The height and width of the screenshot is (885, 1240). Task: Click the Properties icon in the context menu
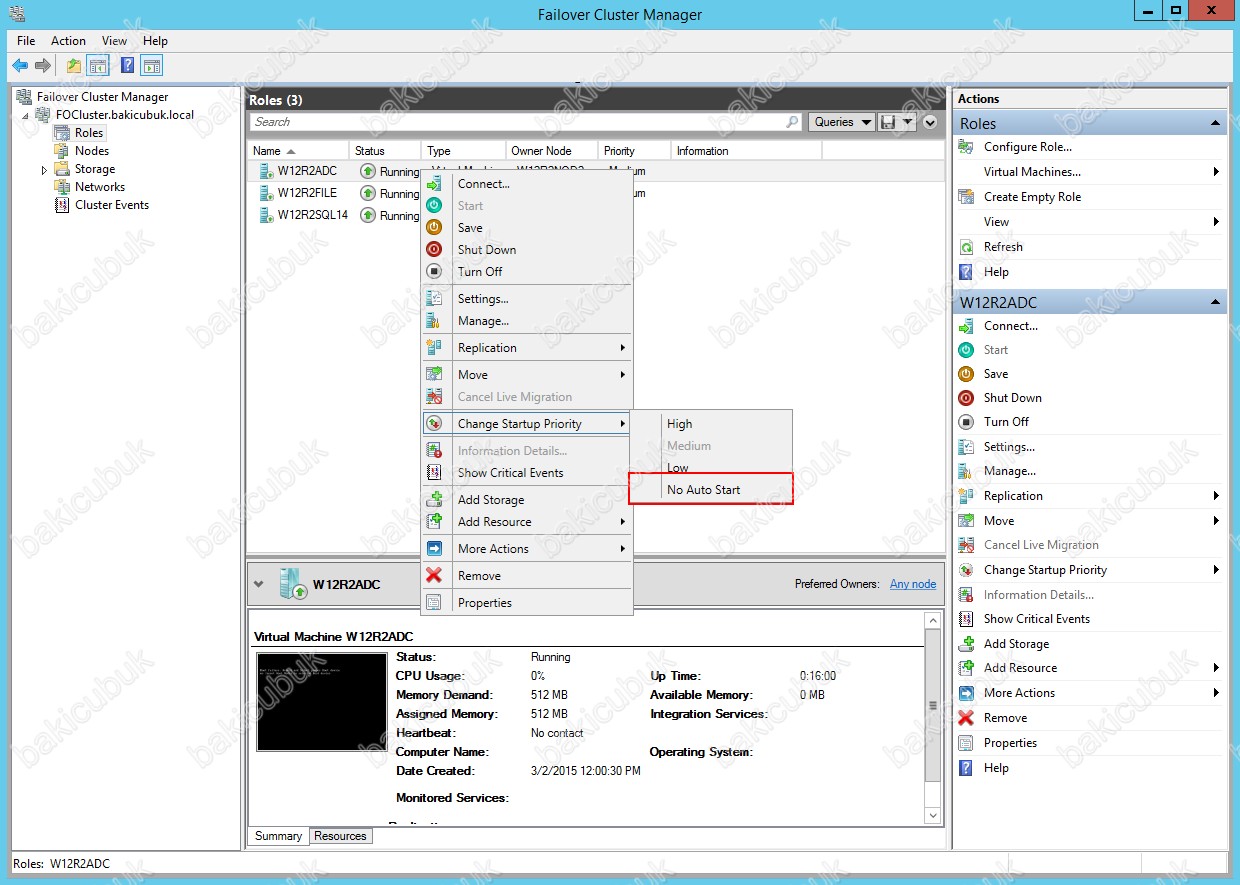click(x=434, y=603)
